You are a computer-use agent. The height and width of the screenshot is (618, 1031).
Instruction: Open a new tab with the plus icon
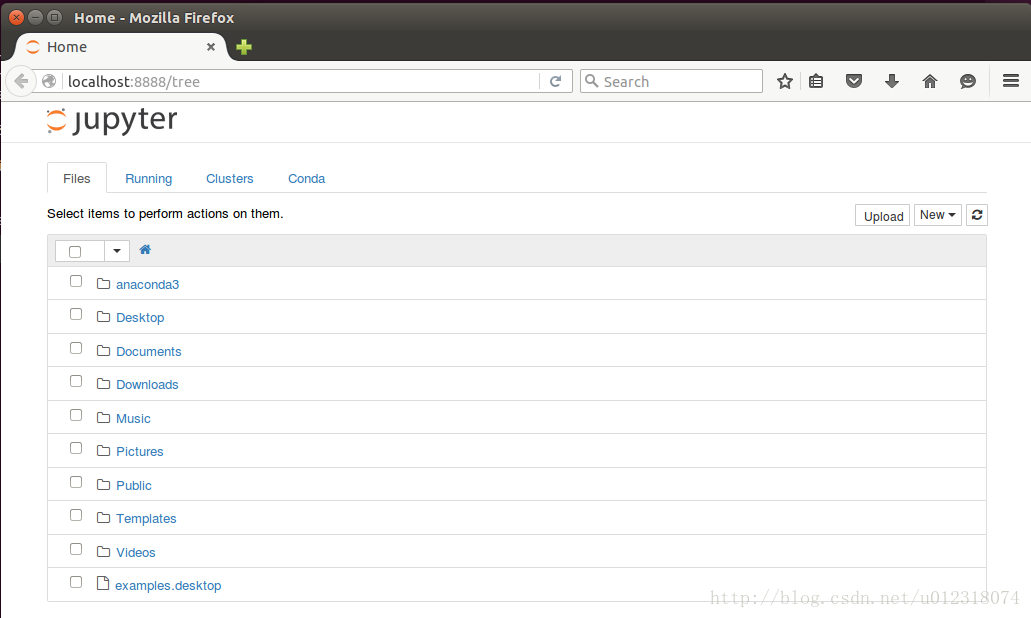244,47
